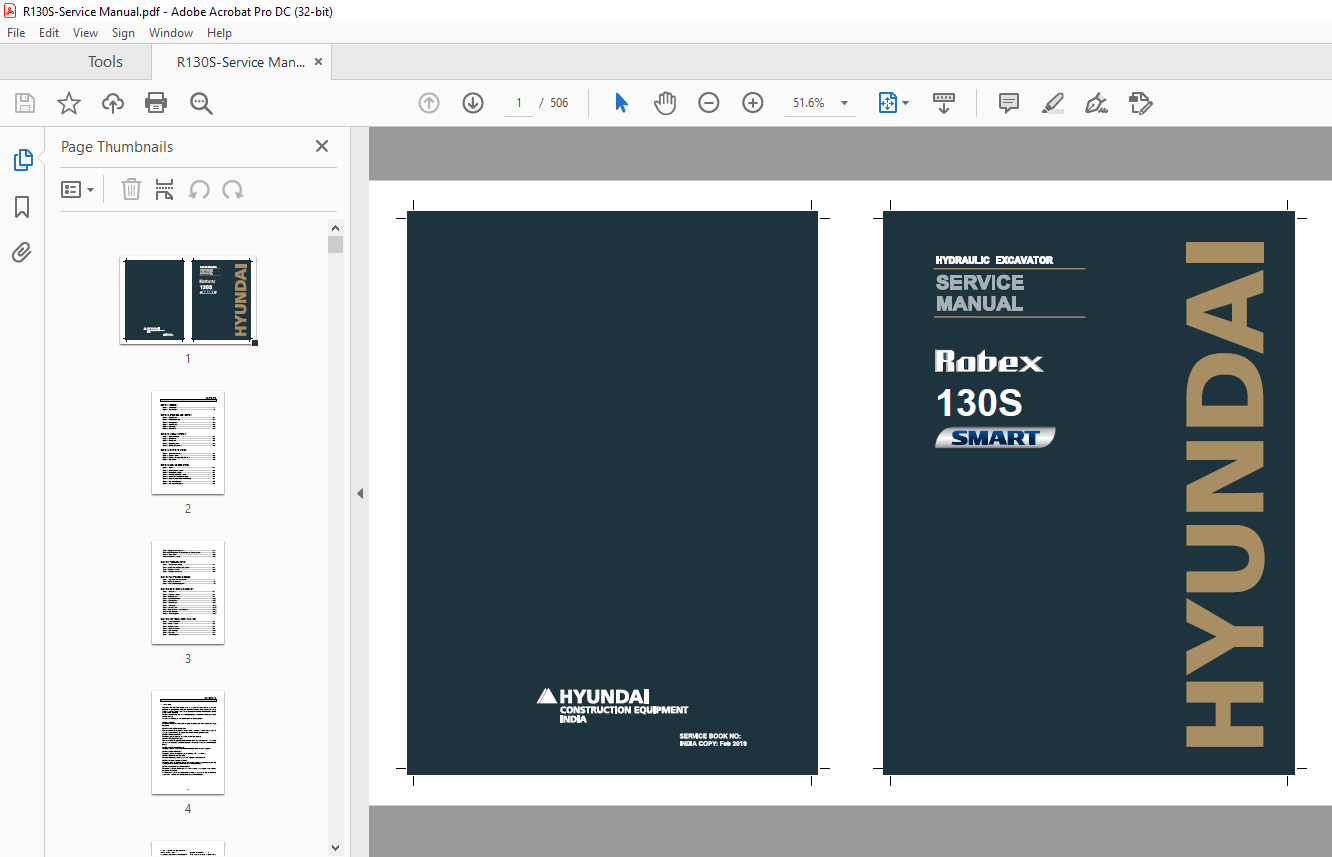Open the thumbnails options dropdown menu
Screen dimensions: 1332x857
[x=77, y=189]
